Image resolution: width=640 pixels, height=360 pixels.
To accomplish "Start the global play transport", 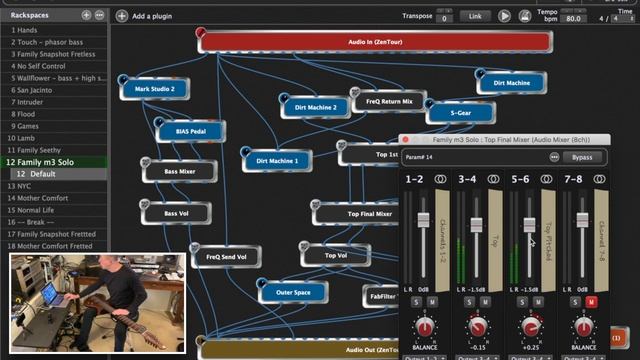I will [x=504, y=16].
